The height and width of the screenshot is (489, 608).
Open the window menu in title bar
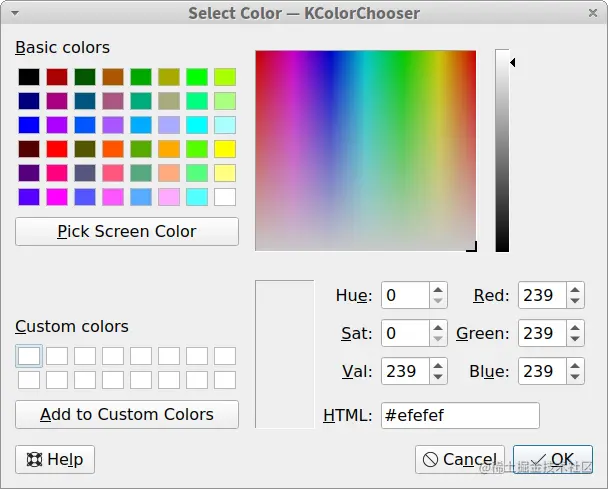point(16,13)
